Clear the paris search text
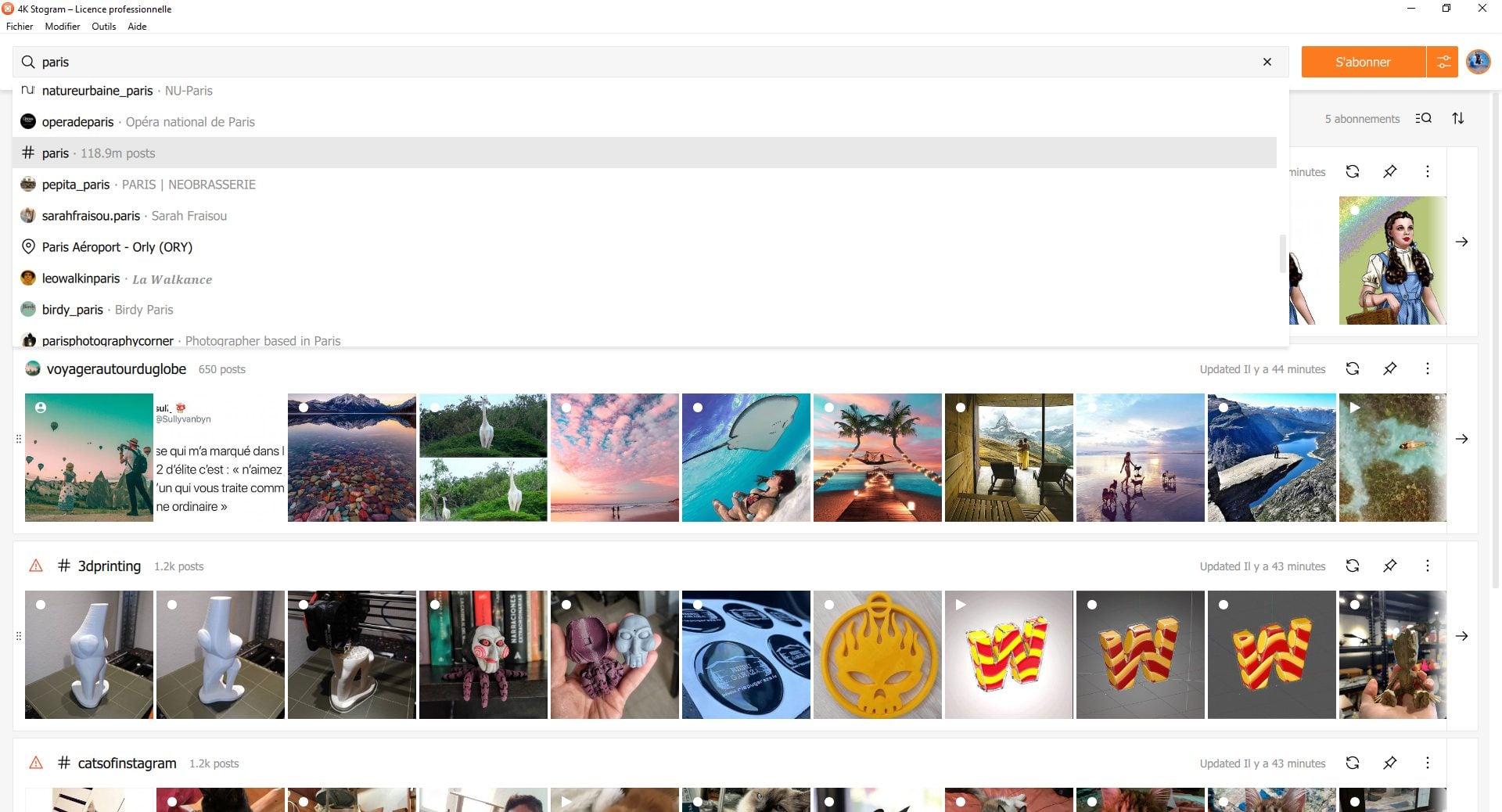Image resolution: width=1502 pixels, height=812 pixels. (x=1267, y=62)
